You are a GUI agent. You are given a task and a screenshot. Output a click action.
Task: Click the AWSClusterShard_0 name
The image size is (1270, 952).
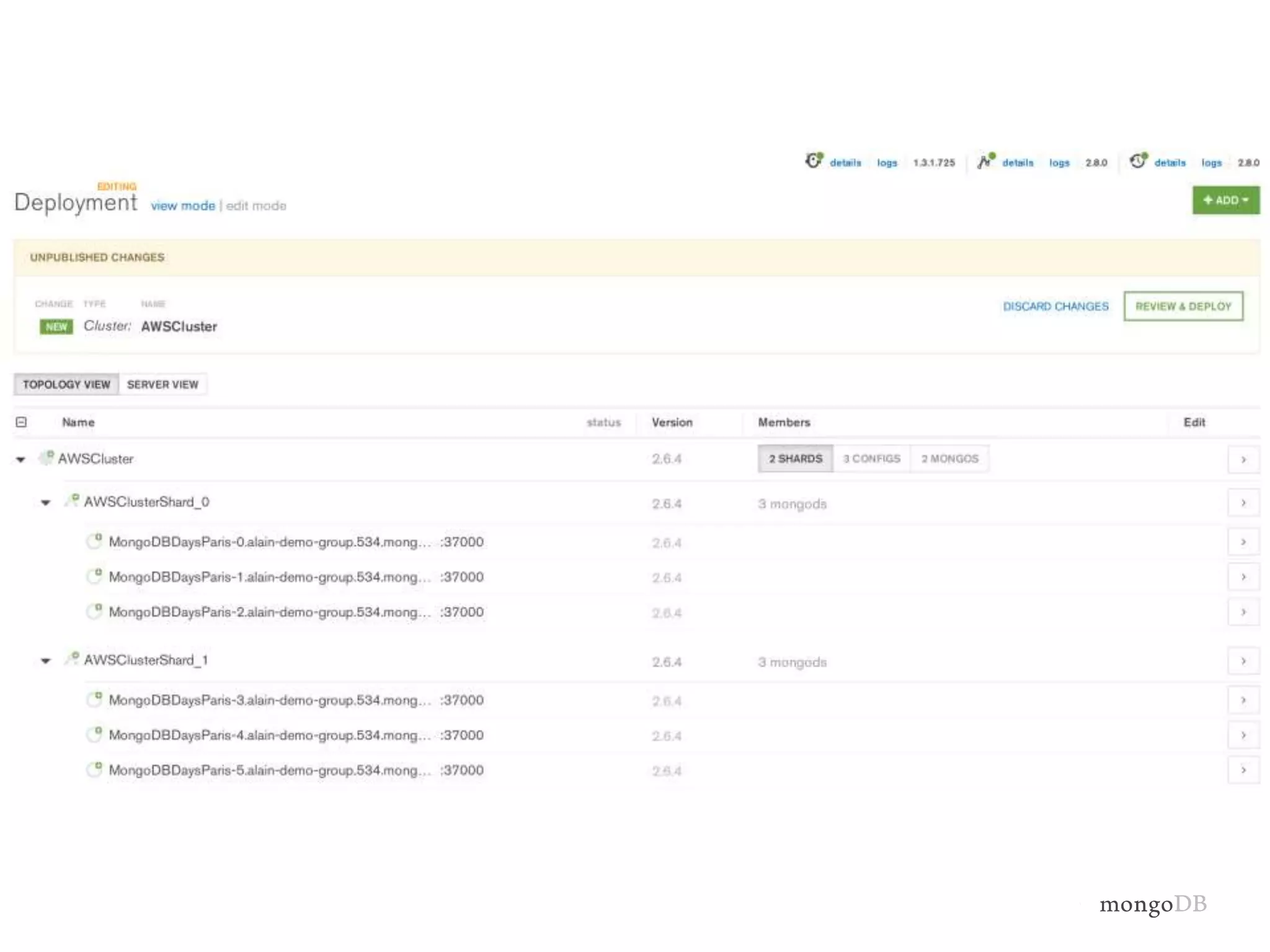(146, 502)
